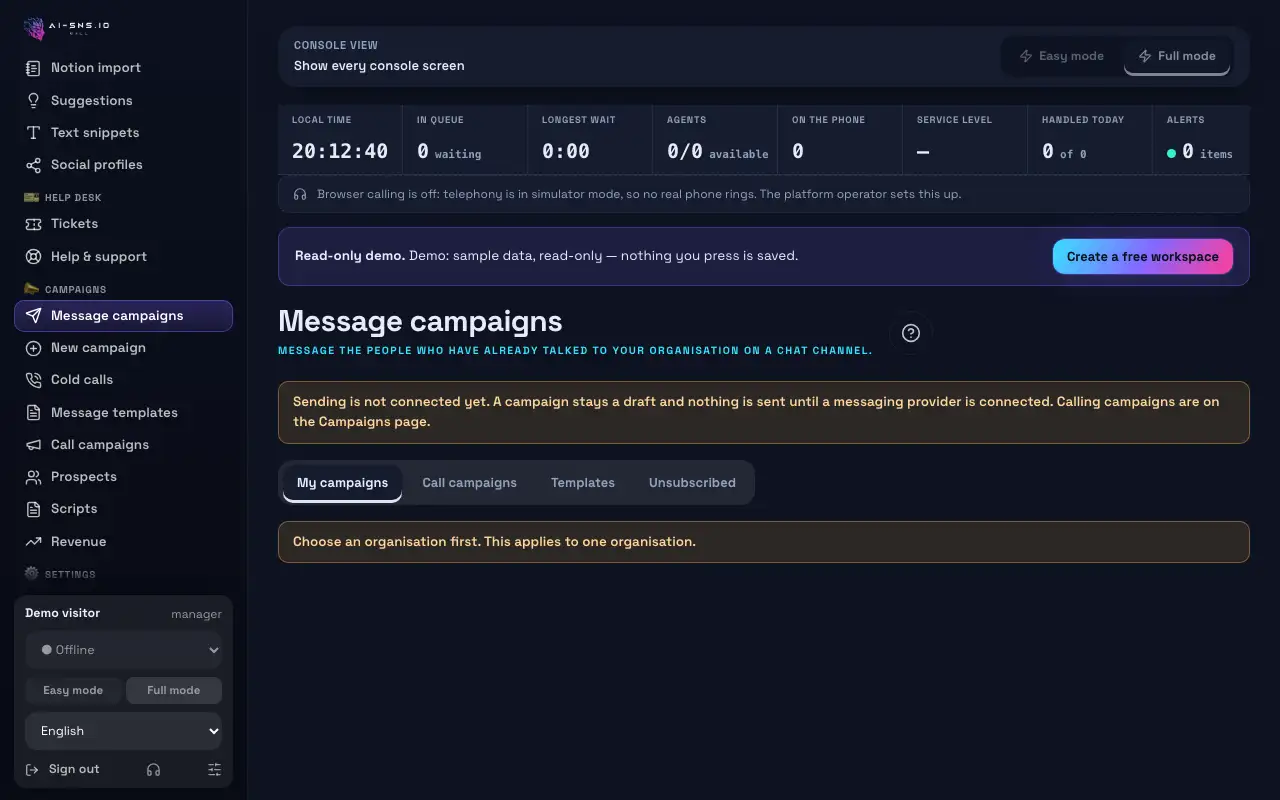Click the headset icon in user panel
This screenshot has width=1280, height=800.
[153, 769]
